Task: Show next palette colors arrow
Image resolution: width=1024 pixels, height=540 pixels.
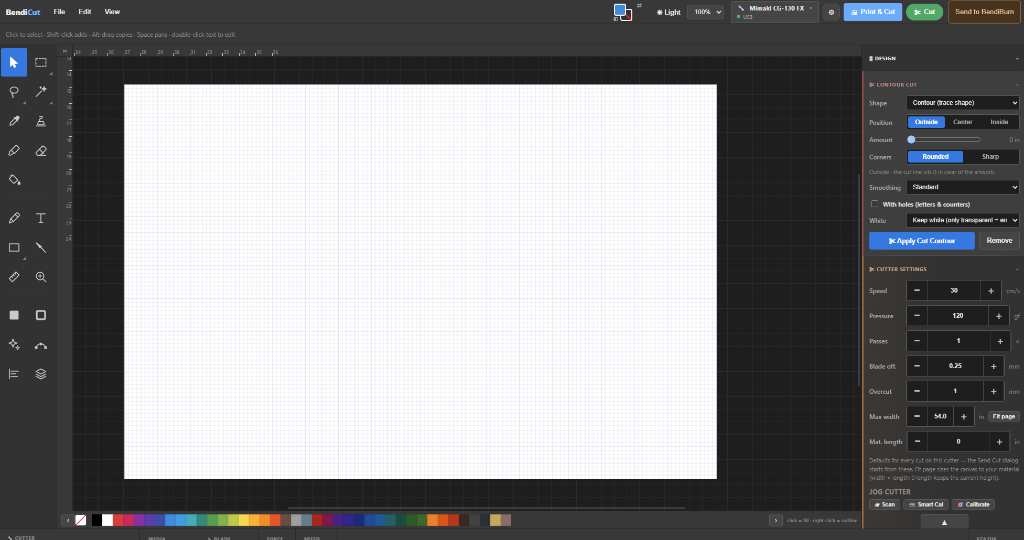Action: 775,520
